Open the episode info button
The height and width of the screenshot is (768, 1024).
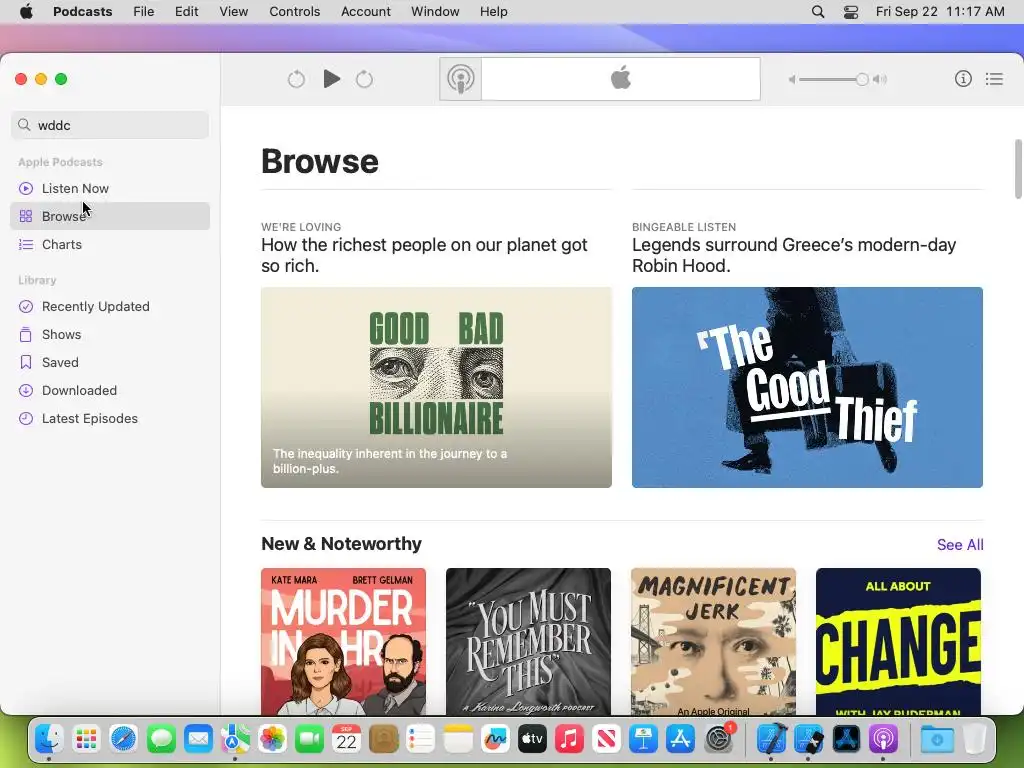(x=963, y=79)
